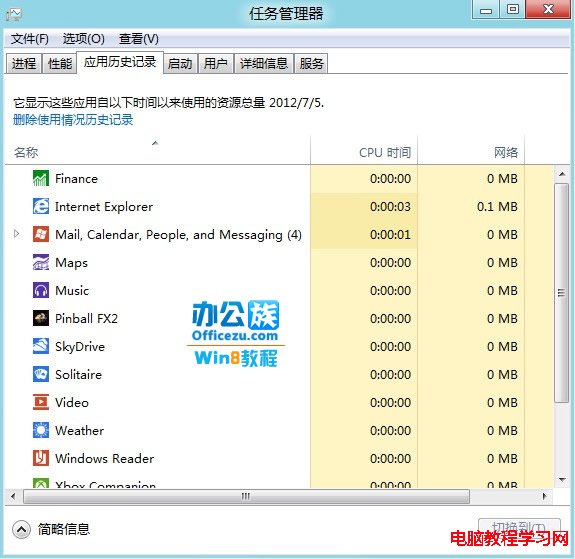Screen dimensions: 575x559
Task: Select the SkyDrive row name
Action: (x=80, y=347)
